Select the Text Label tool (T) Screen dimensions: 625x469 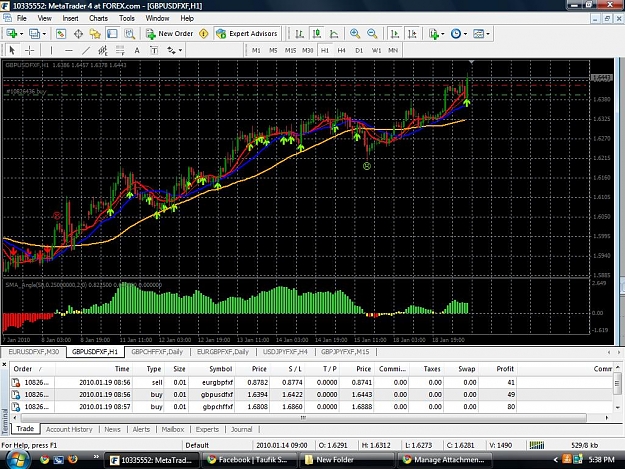coord(154,50)
